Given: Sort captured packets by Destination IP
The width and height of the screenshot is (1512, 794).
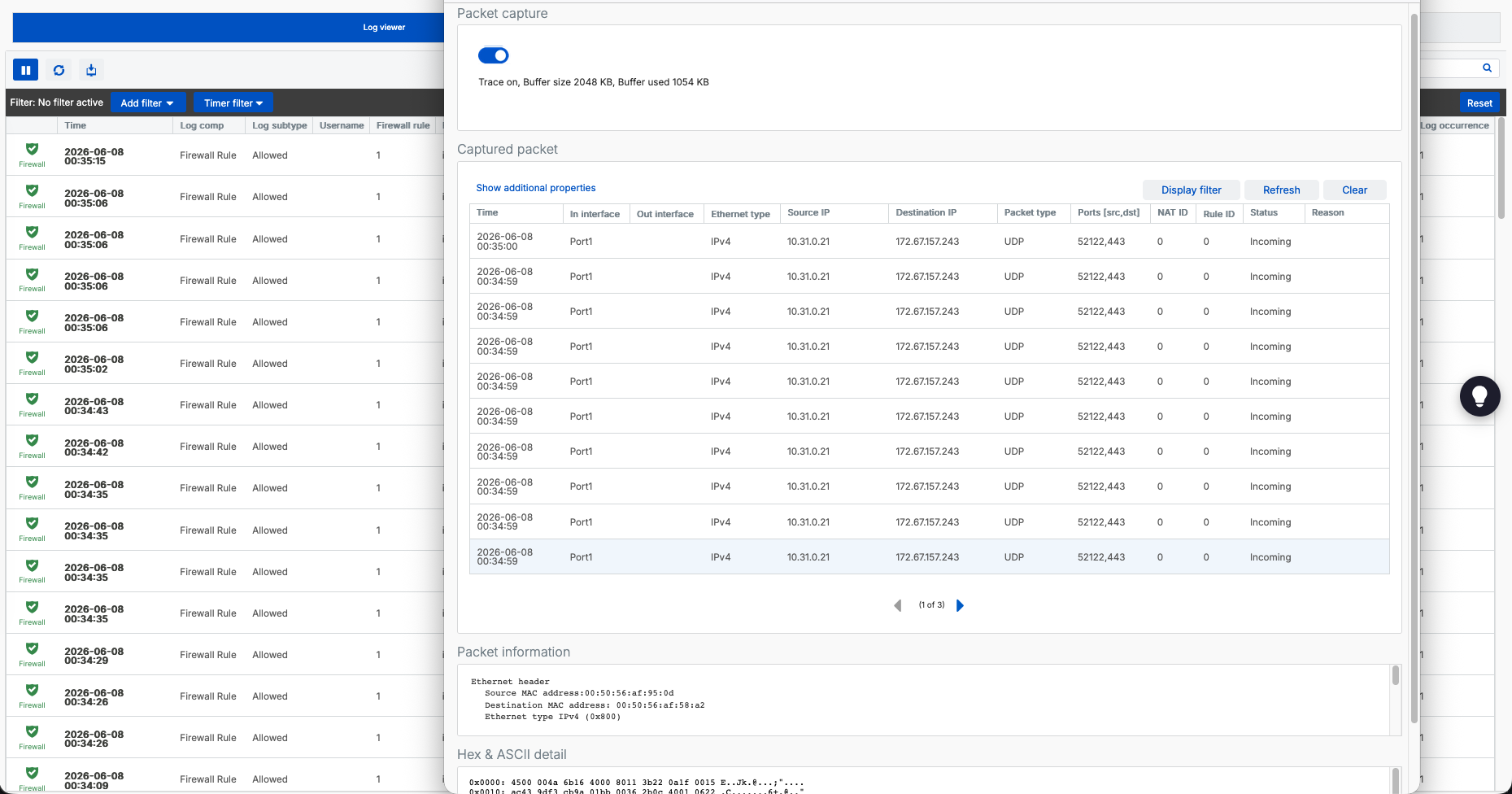Looking at the screenshot, I should click(x=943, y=213).
